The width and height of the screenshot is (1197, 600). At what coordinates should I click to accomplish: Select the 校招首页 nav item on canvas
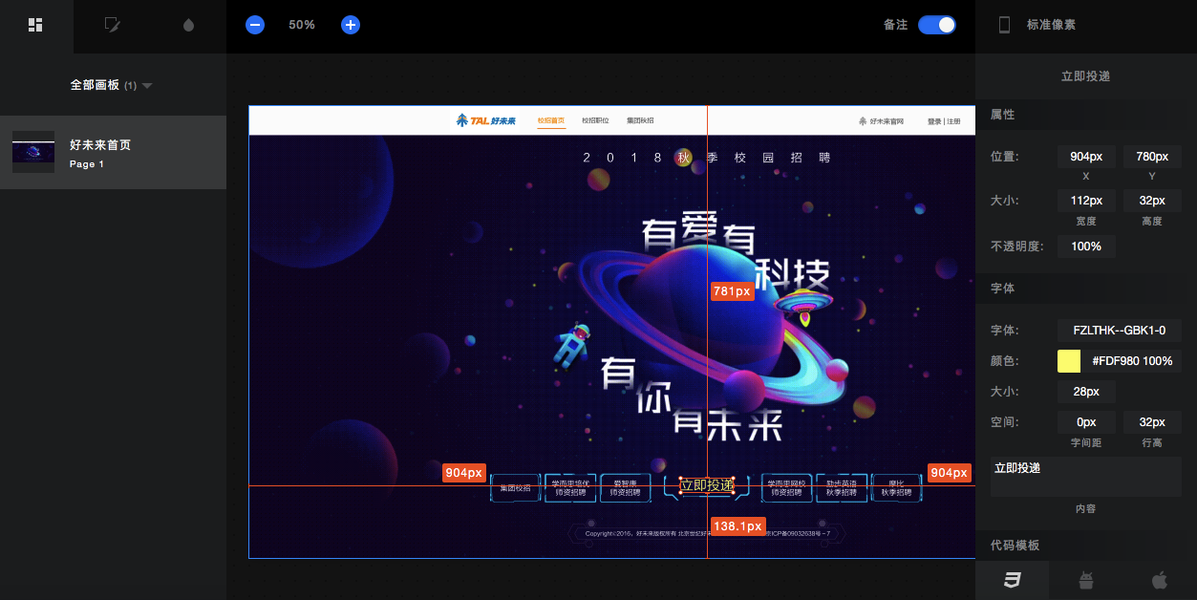point(551,121)
